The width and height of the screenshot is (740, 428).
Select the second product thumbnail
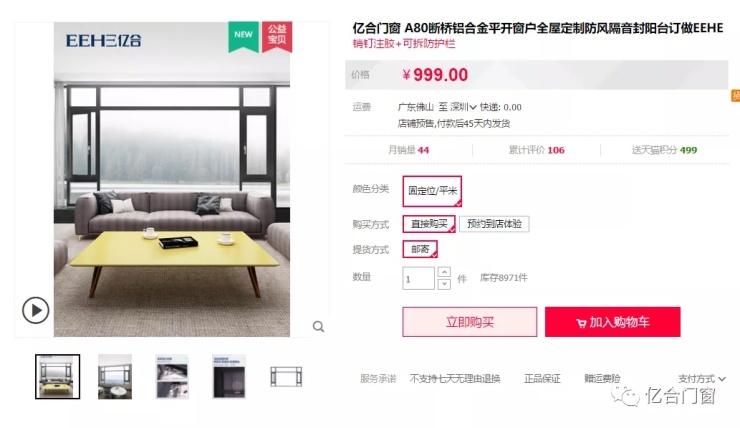115,377
